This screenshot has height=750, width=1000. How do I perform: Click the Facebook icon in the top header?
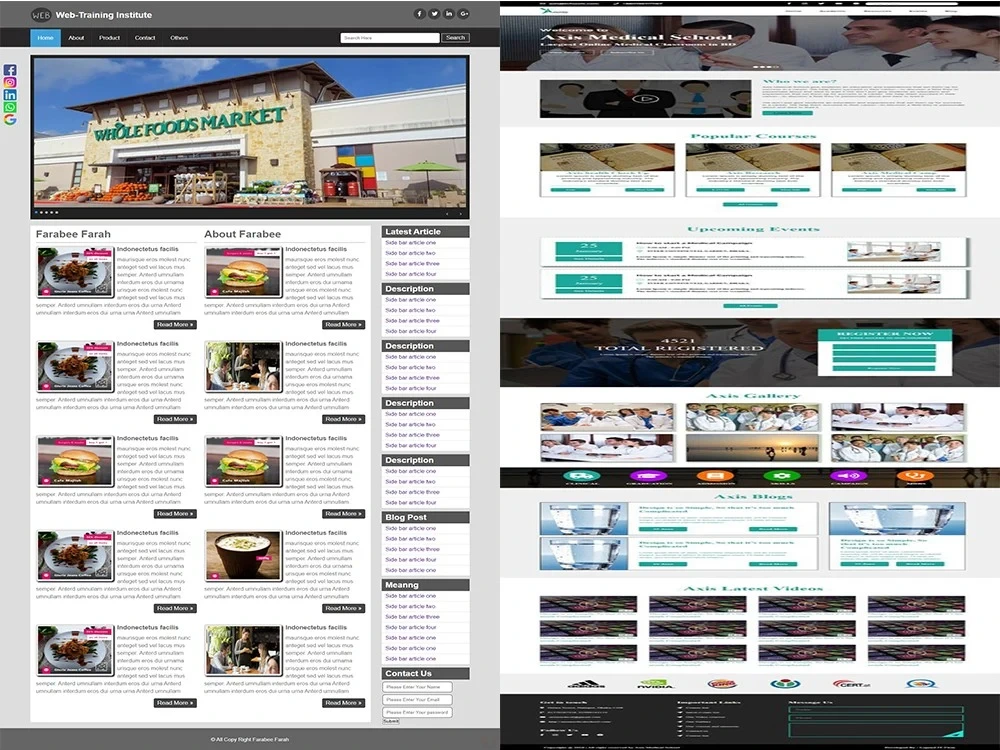click(420, 13)
